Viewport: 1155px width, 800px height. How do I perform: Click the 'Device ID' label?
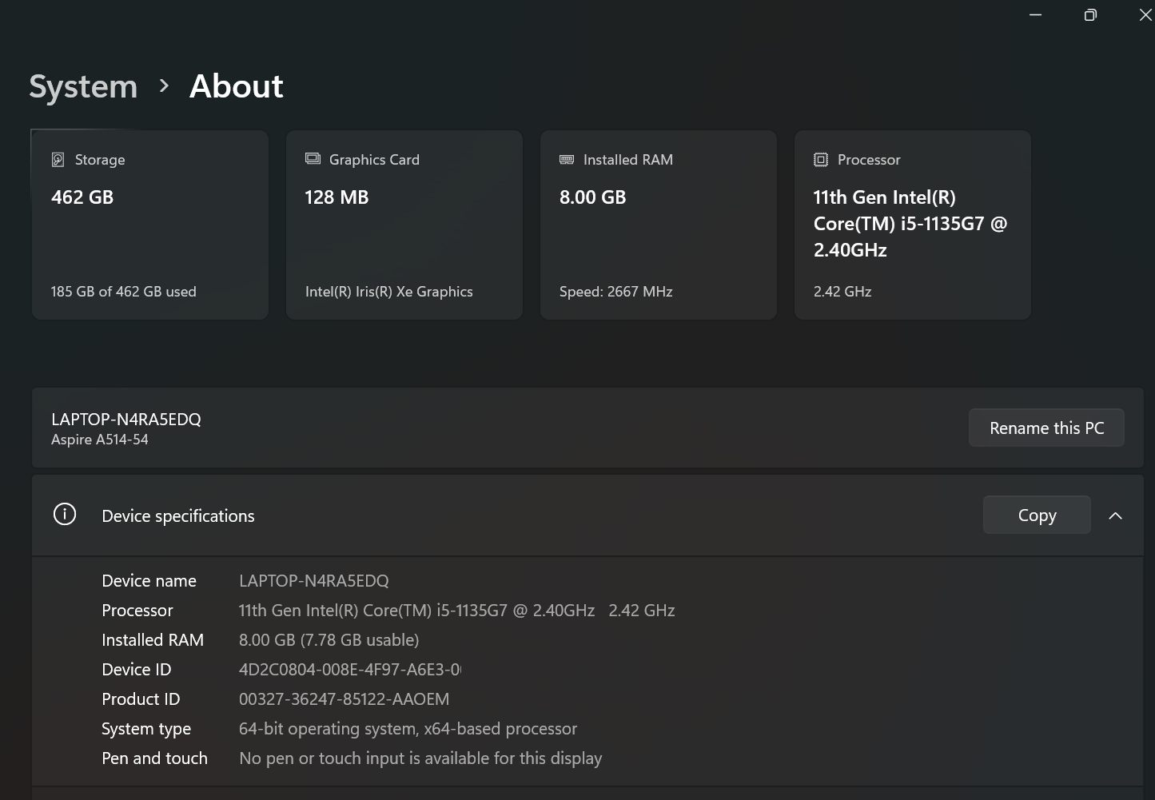pyautogui.click(x=136, y=669)
